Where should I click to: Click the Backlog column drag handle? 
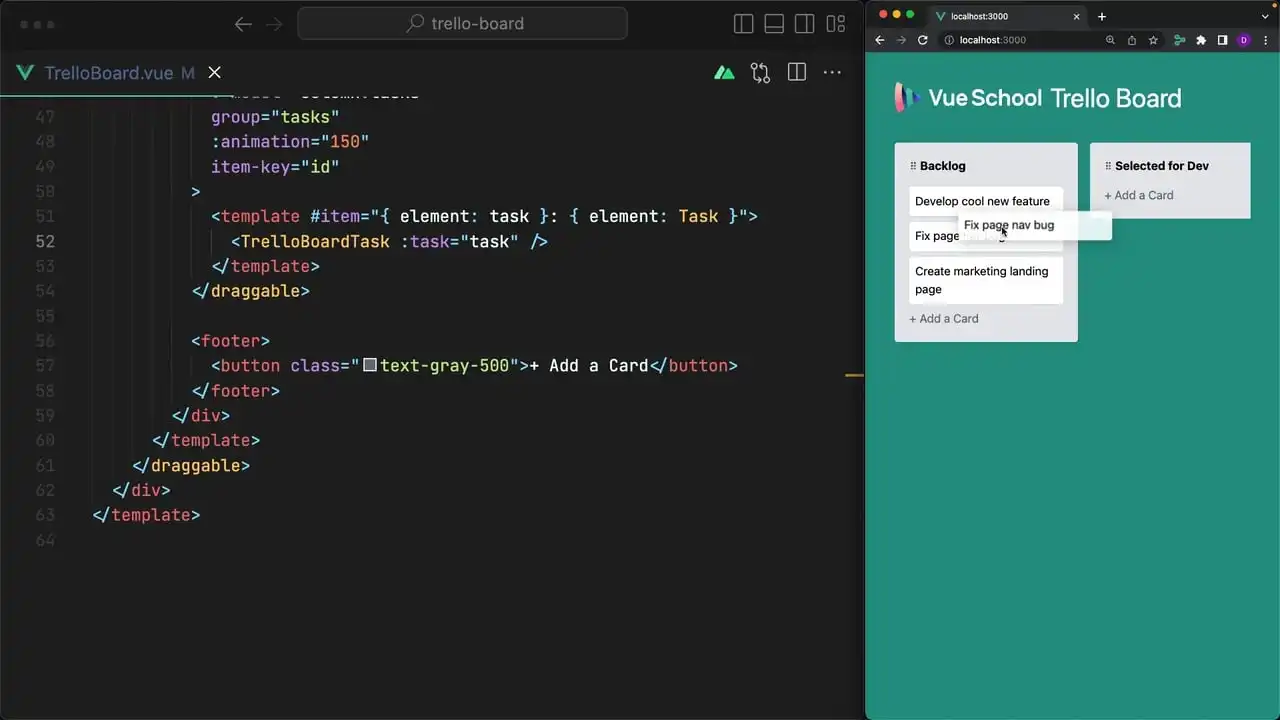(913, 166)
